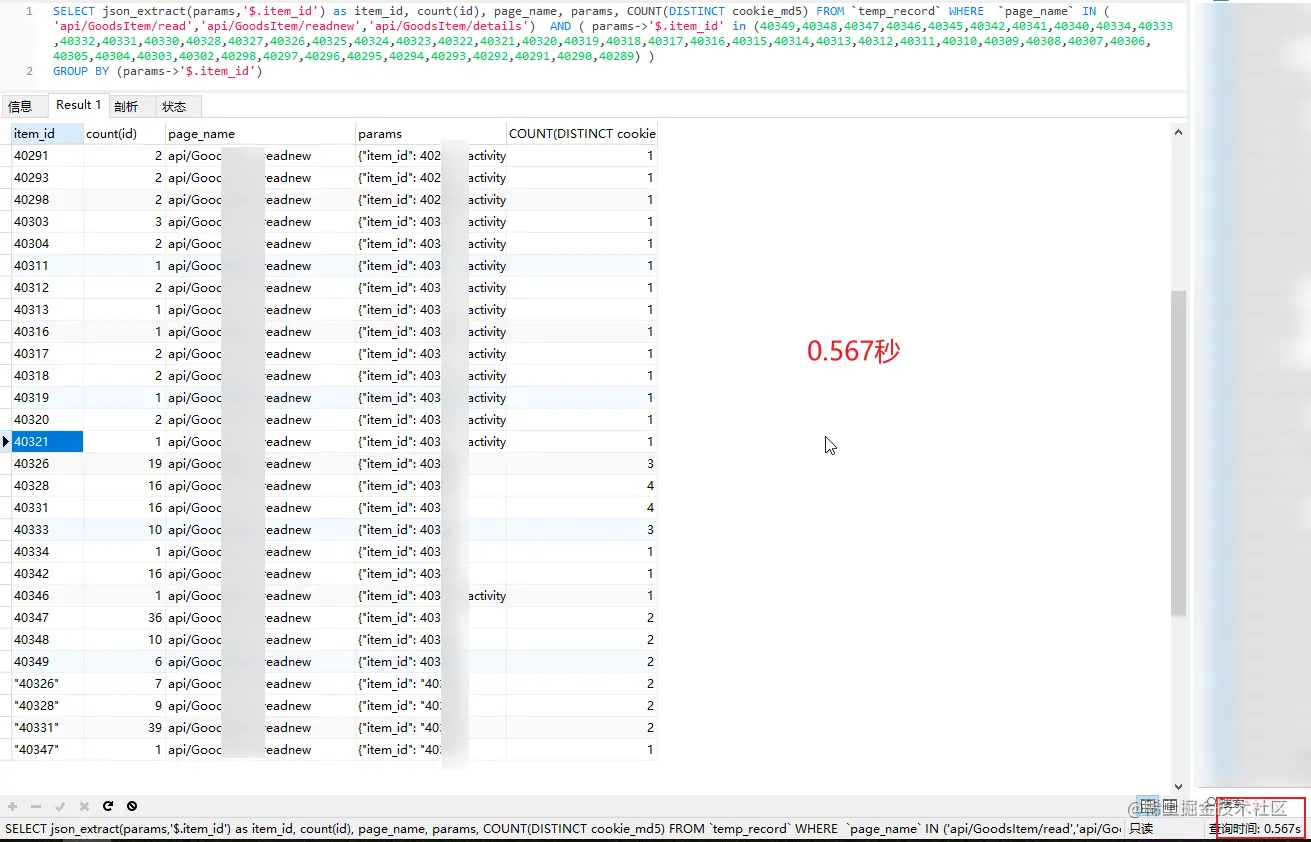1311x842 pixels.
Task: Stay on the Result 1 tab
Action: pyautogui.click(x=78, y=104)
